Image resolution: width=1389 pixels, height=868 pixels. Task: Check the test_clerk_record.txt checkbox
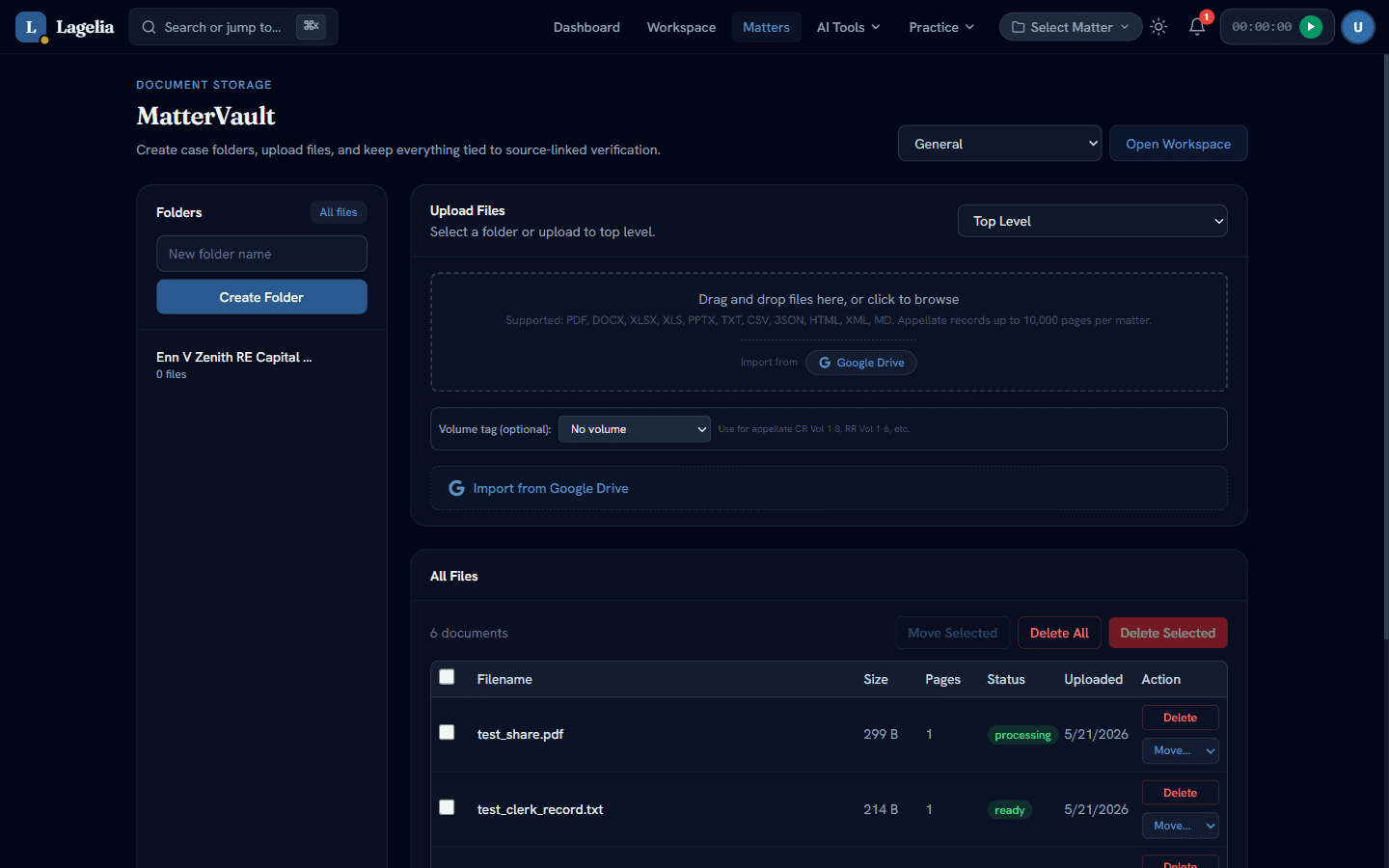447,807
